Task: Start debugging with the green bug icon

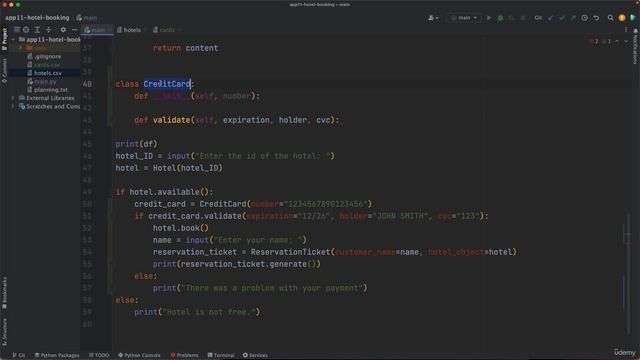Action: pyautogui.click(x=500, y=18)
